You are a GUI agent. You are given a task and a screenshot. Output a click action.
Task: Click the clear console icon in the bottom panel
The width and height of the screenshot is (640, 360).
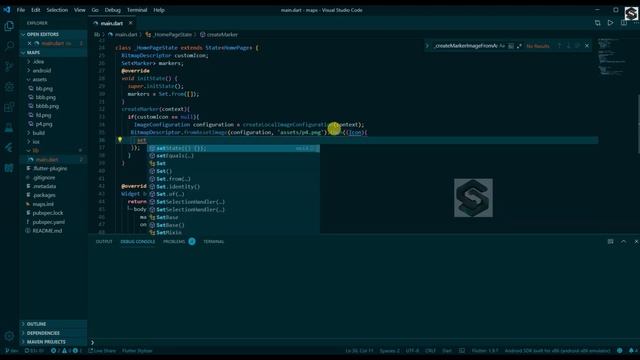coord(611,242)
